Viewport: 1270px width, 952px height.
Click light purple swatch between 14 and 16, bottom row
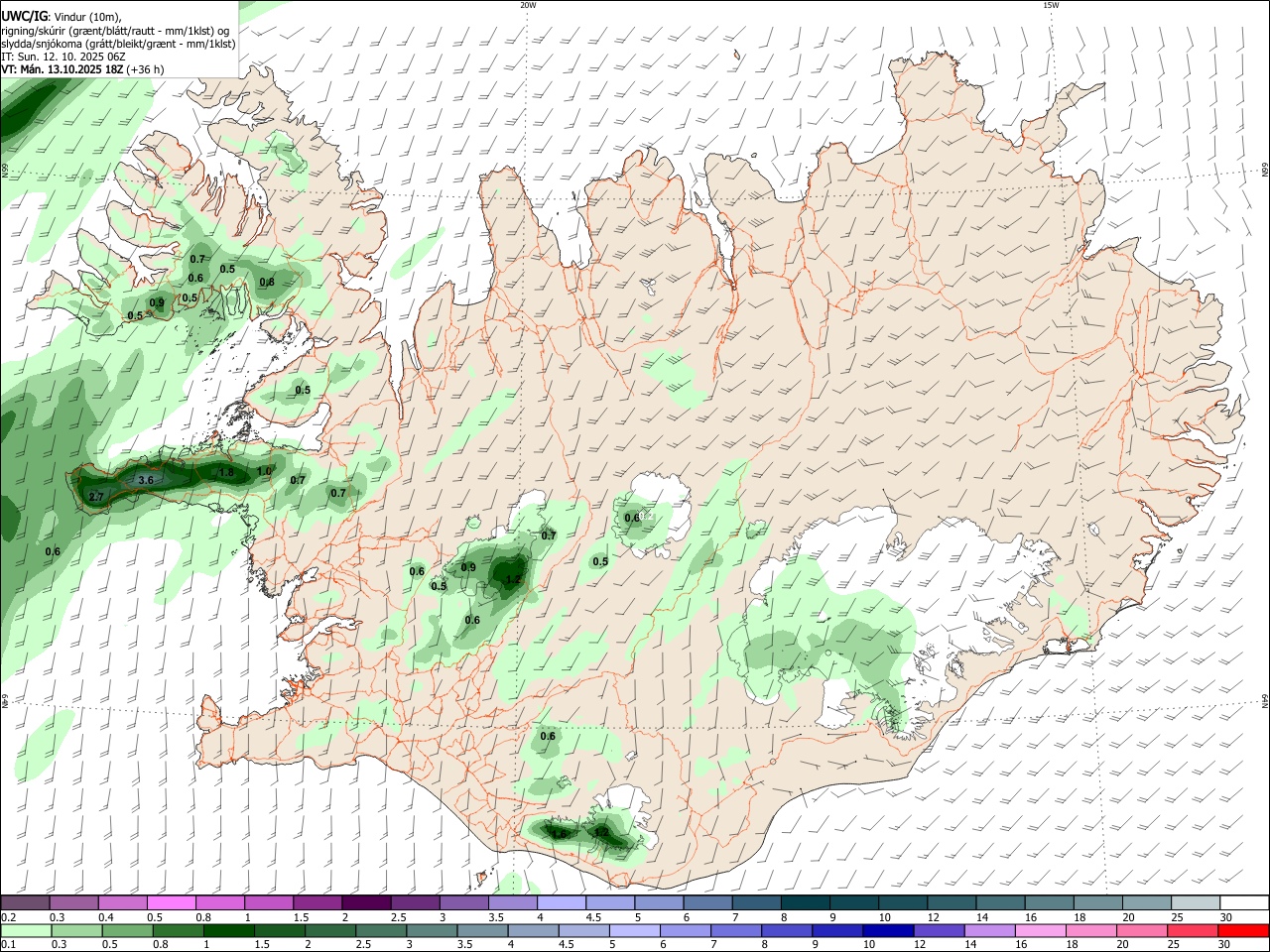point(990,930)
